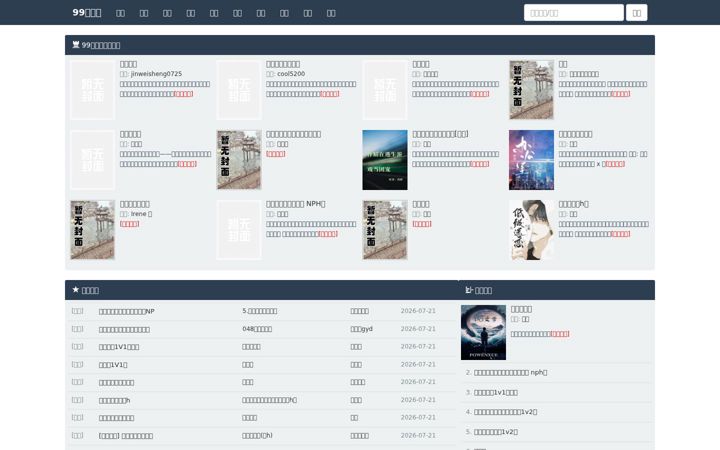The height and width of the screenshot is (450, 720).
Task: Click the thumbs-up icon in the ranking panel header
Action: (x=469, y=290)
